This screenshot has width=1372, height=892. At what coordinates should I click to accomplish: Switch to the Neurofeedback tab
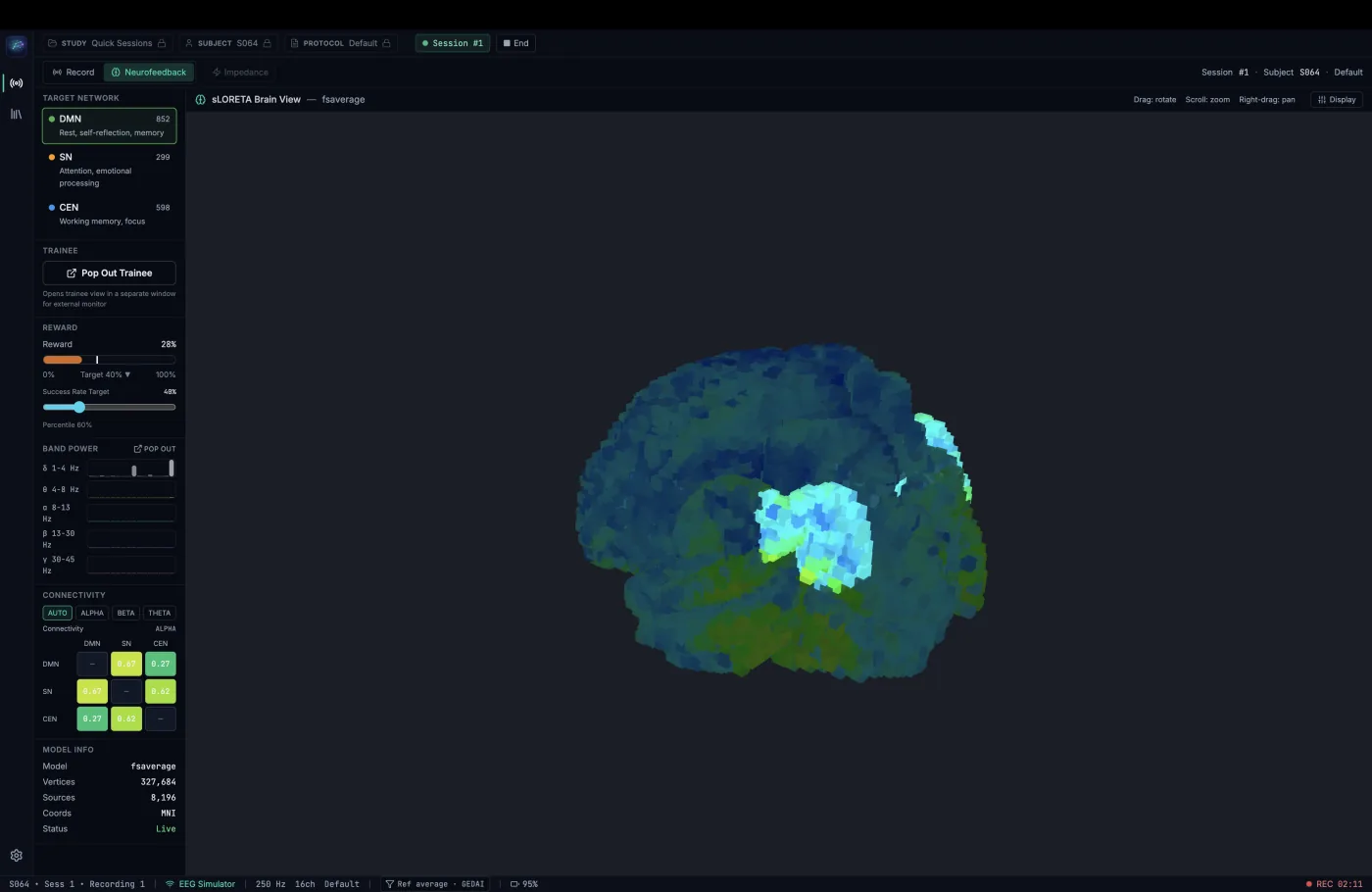tap(149, 73)
